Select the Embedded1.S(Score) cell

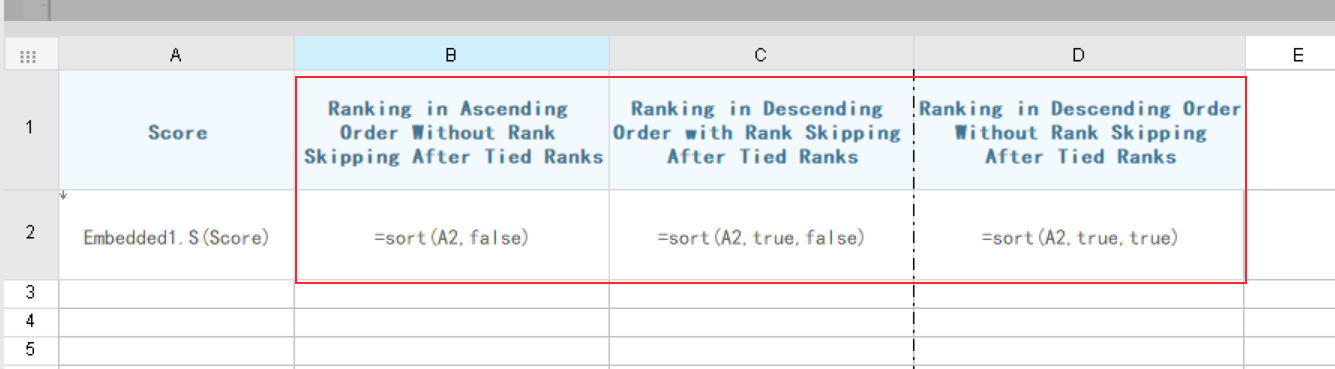(x=176, y=235)
